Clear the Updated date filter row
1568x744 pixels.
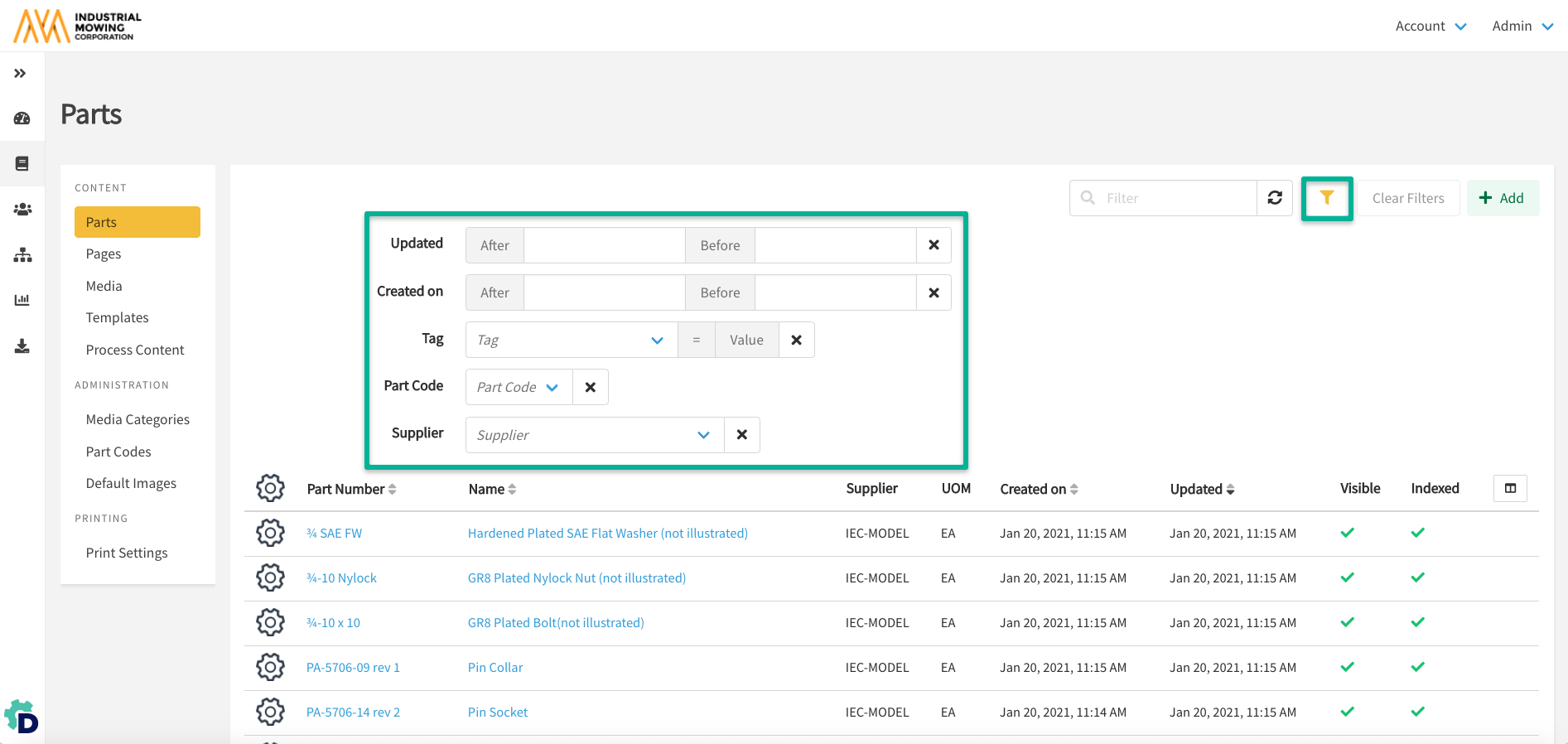pos(934,245)
